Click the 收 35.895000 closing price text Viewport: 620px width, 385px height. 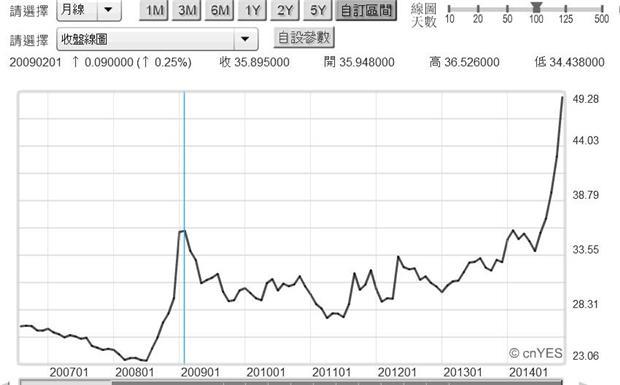(x=255, y=62)
